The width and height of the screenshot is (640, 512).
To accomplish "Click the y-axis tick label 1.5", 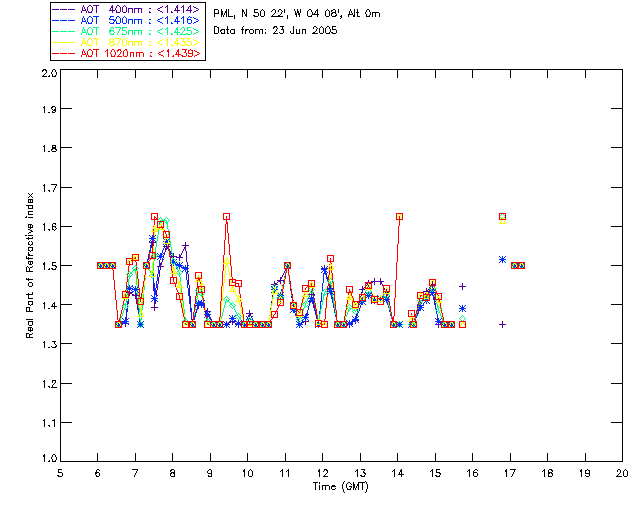I will pos(49,266).
